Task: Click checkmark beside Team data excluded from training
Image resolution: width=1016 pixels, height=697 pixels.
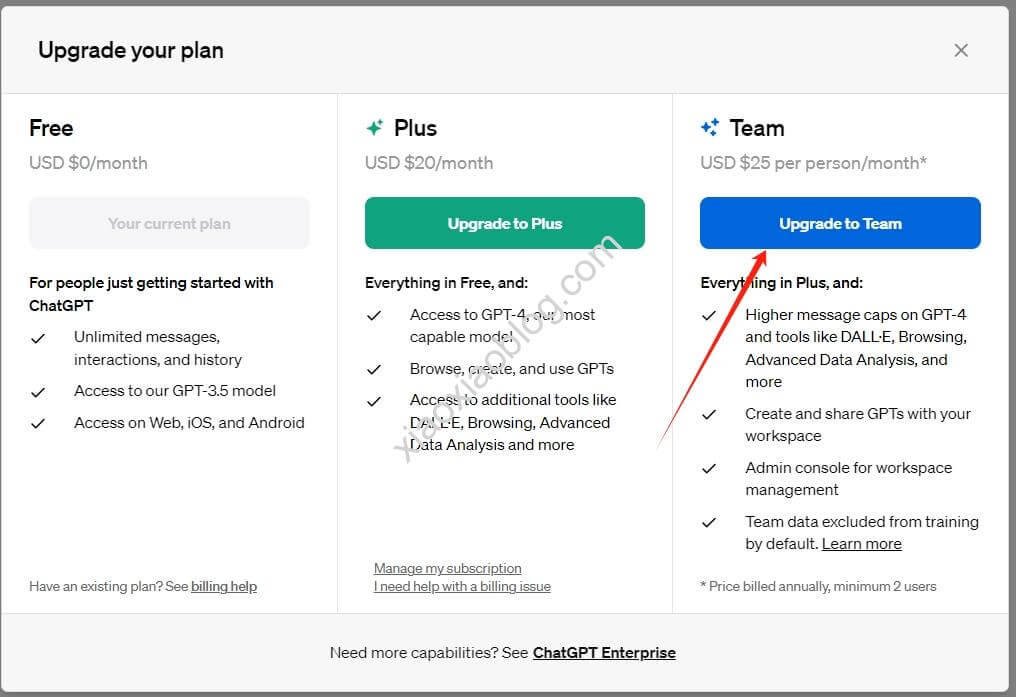Action: (x=709, y=523)
